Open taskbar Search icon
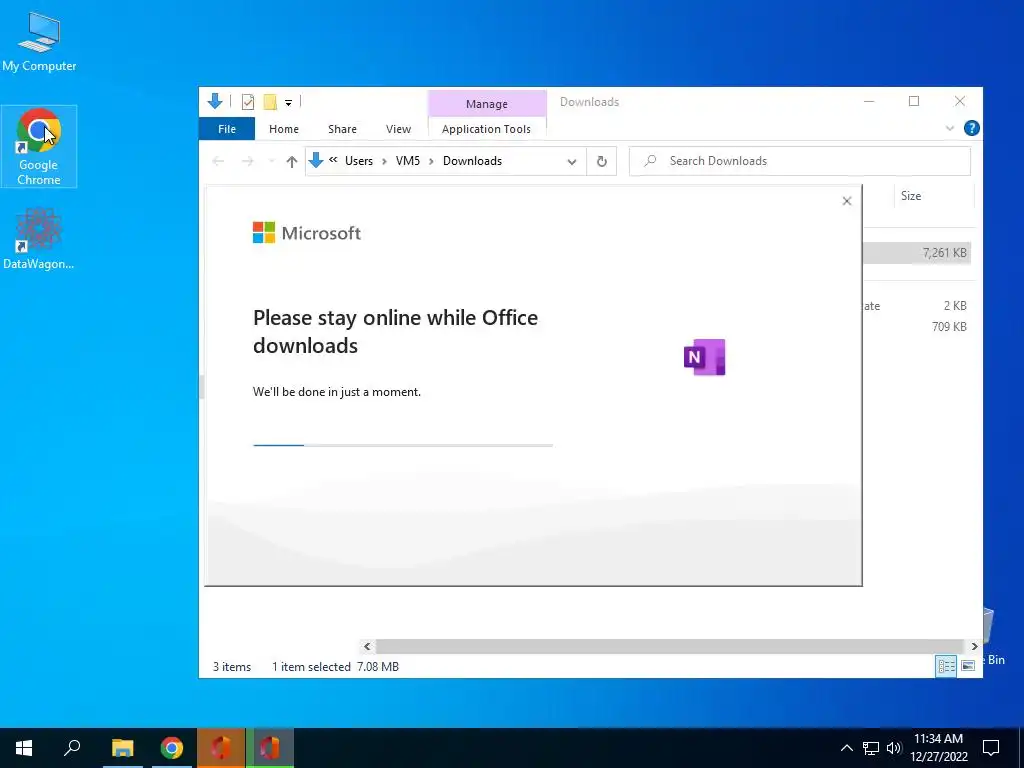The width and height of the screenshot is (1024, 768). (x=72, y=748)
